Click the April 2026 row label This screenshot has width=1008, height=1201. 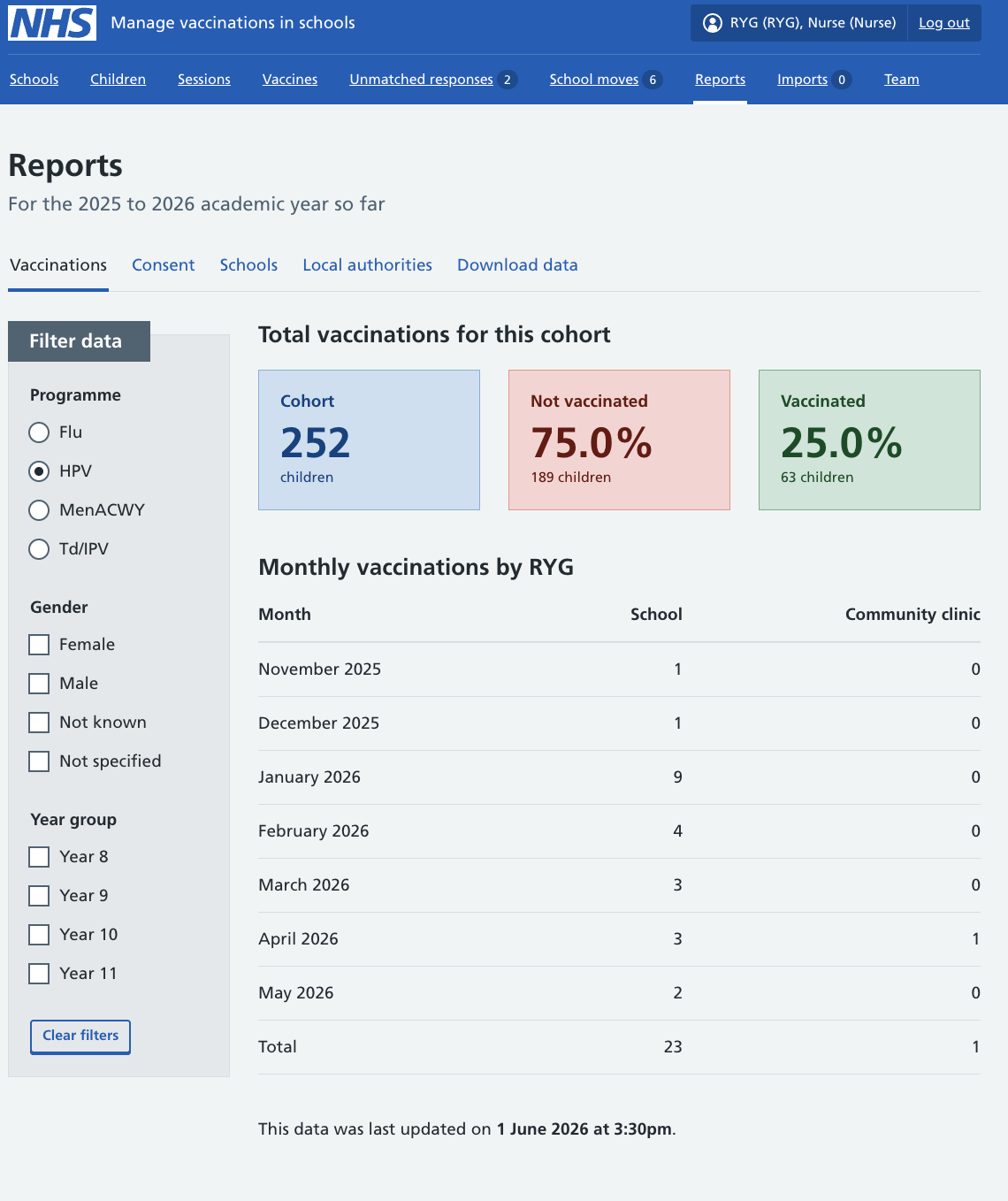pyautogui.click(x=298, y=939)
